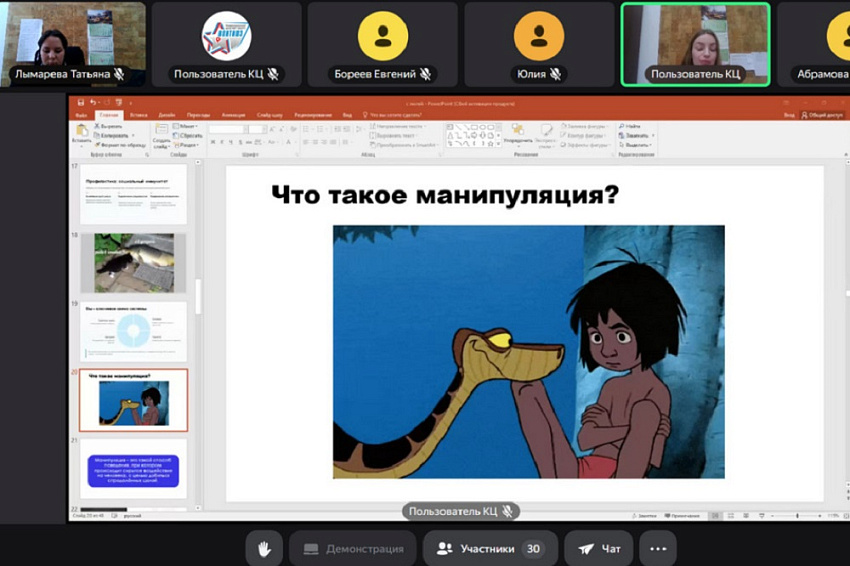
Task: Select Юлия's participant video tile
Action: (539, 40)
